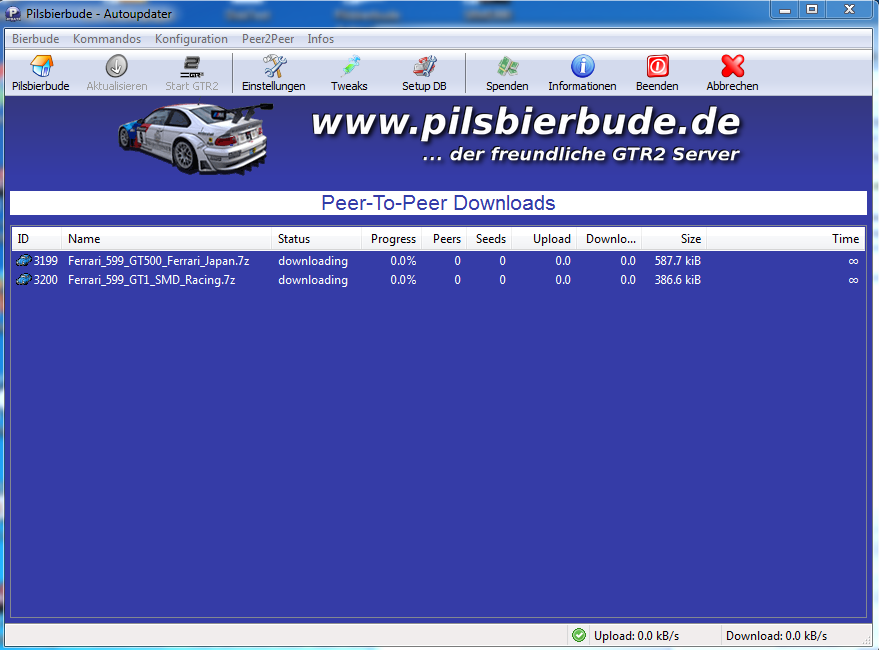Screen dimensions: 879x650
Task: Open the Infos menu
Action: [x=321, y=39]
